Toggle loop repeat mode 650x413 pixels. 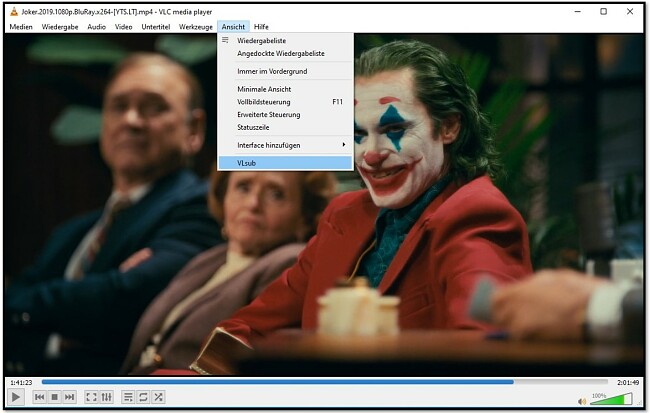143,397
